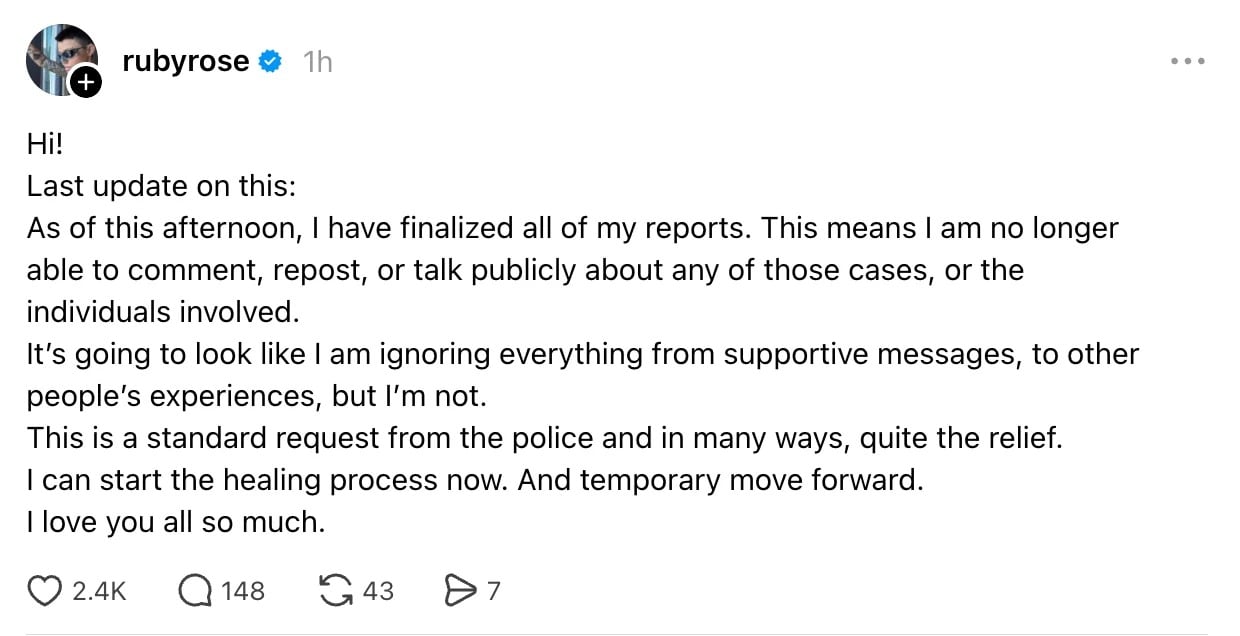This screenshot has width=1240, height=636.
Task: Open the 148 replies
Action: click(242, 591)
